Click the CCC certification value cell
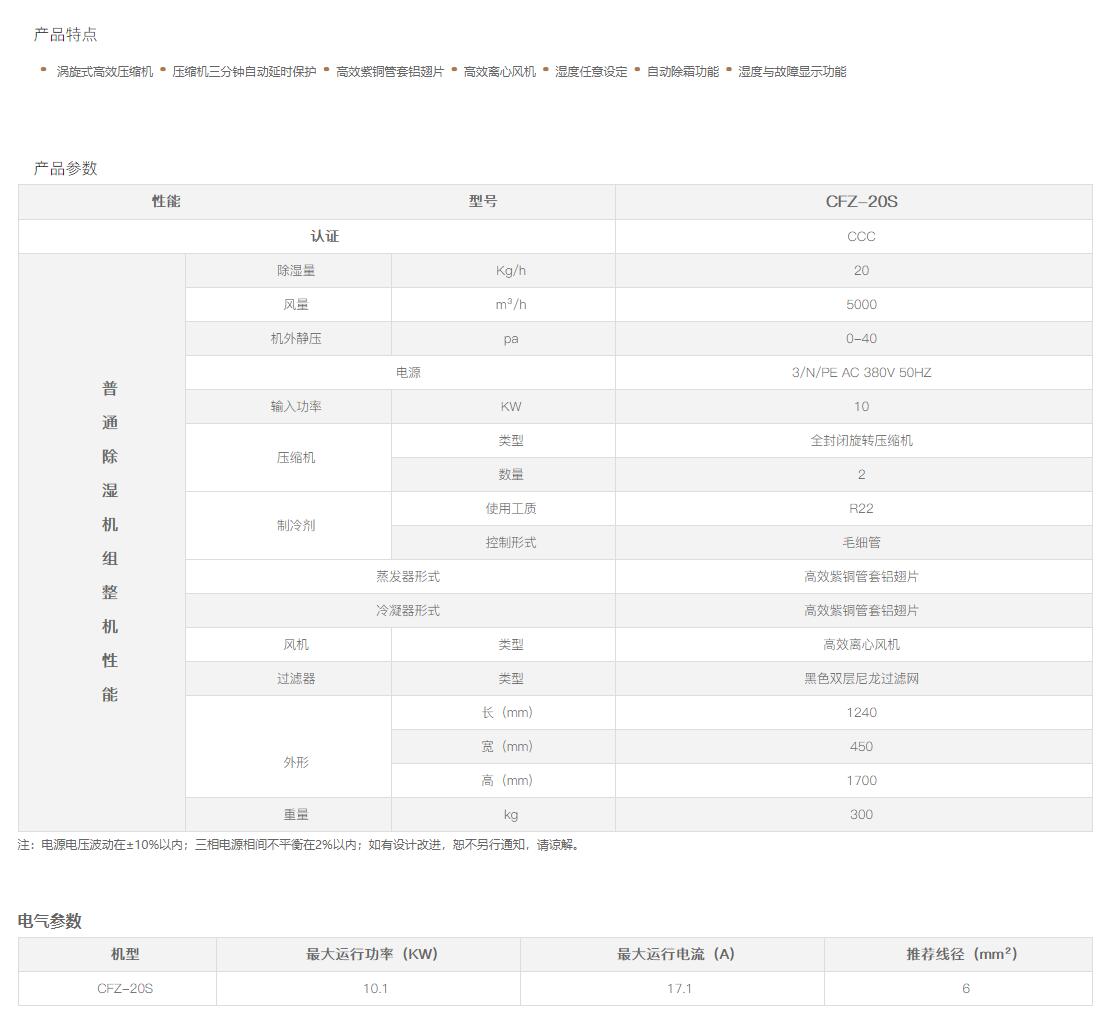The height and width of the screenshot is (1032, 1115). pyautogui.click(x=861, y=237)
